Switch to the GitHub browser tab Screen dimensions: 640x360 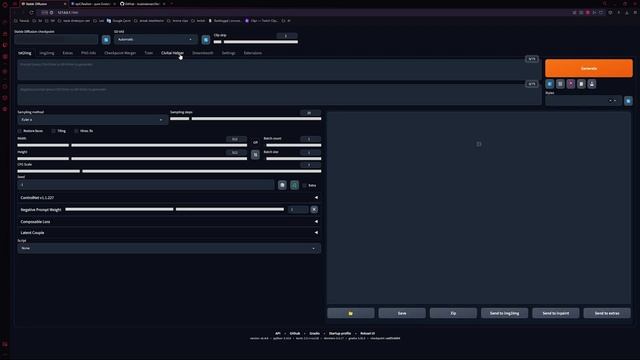(143, 4)
